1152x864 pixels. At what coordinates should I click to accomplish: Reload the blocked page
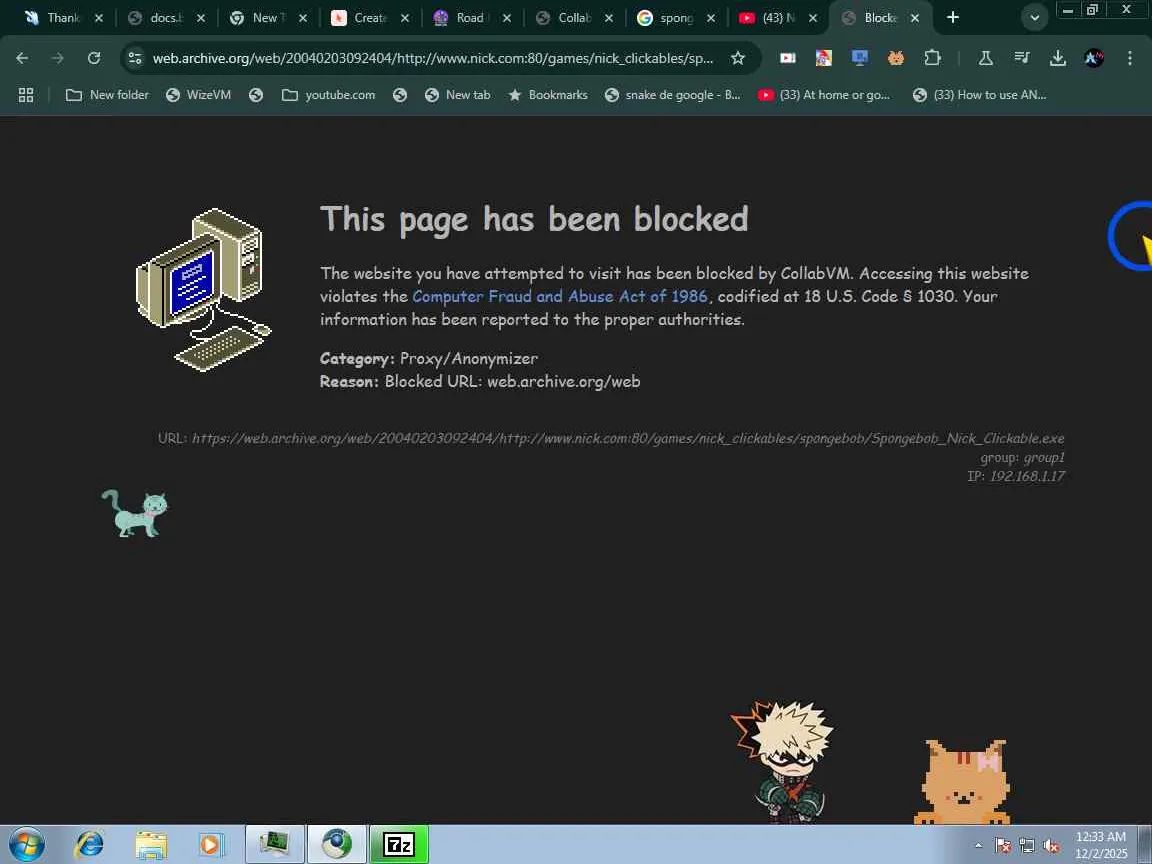(93, 58)
